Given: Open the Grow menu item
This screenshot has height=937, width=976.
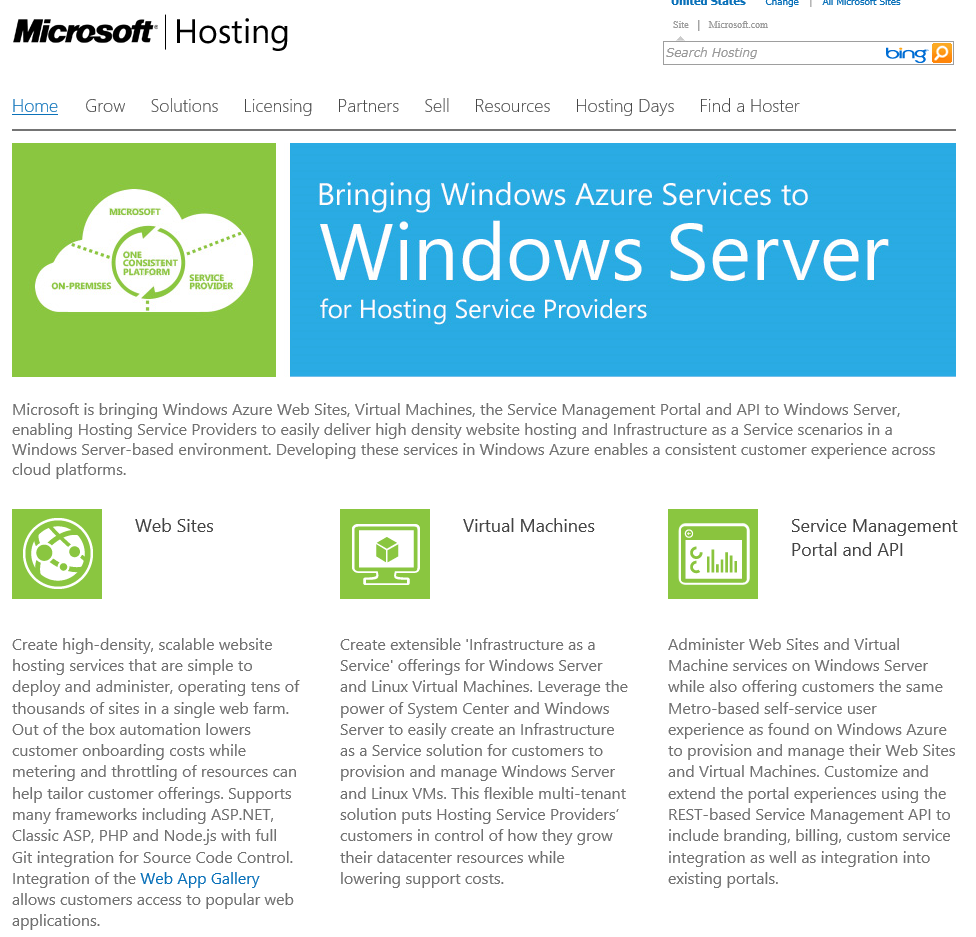Looking at the screenshot, I should pos(105,106).
